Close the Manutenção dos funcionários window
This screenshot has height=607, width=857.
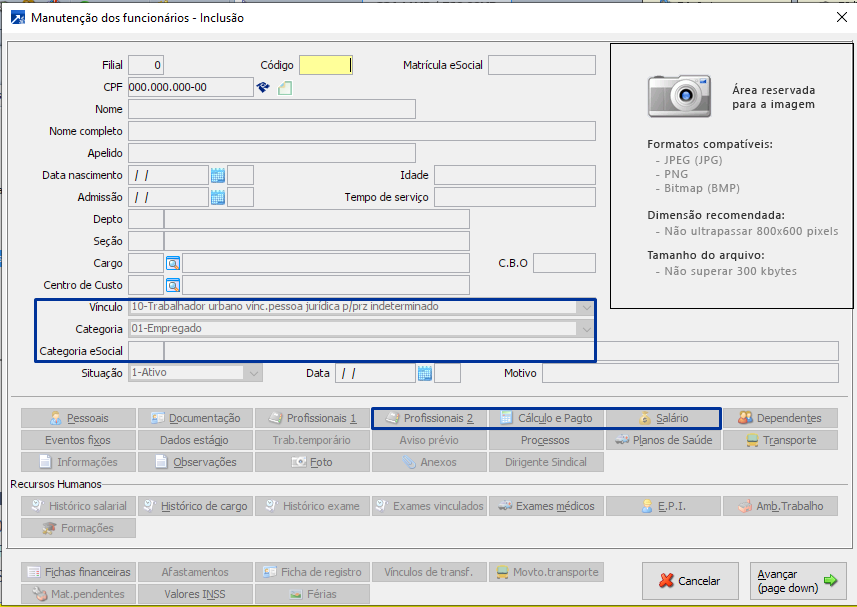pyautogui.click(x=842, y=17)
